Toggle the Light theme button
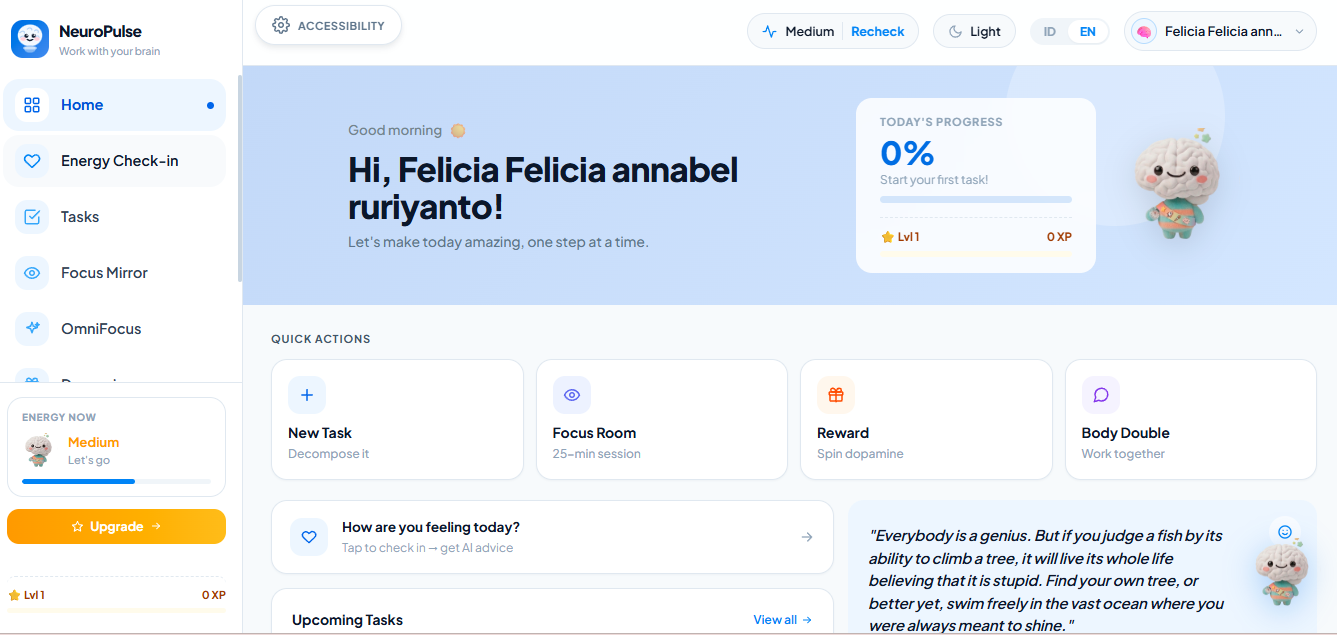This screenshot has width=1337, height=635. 974,31
